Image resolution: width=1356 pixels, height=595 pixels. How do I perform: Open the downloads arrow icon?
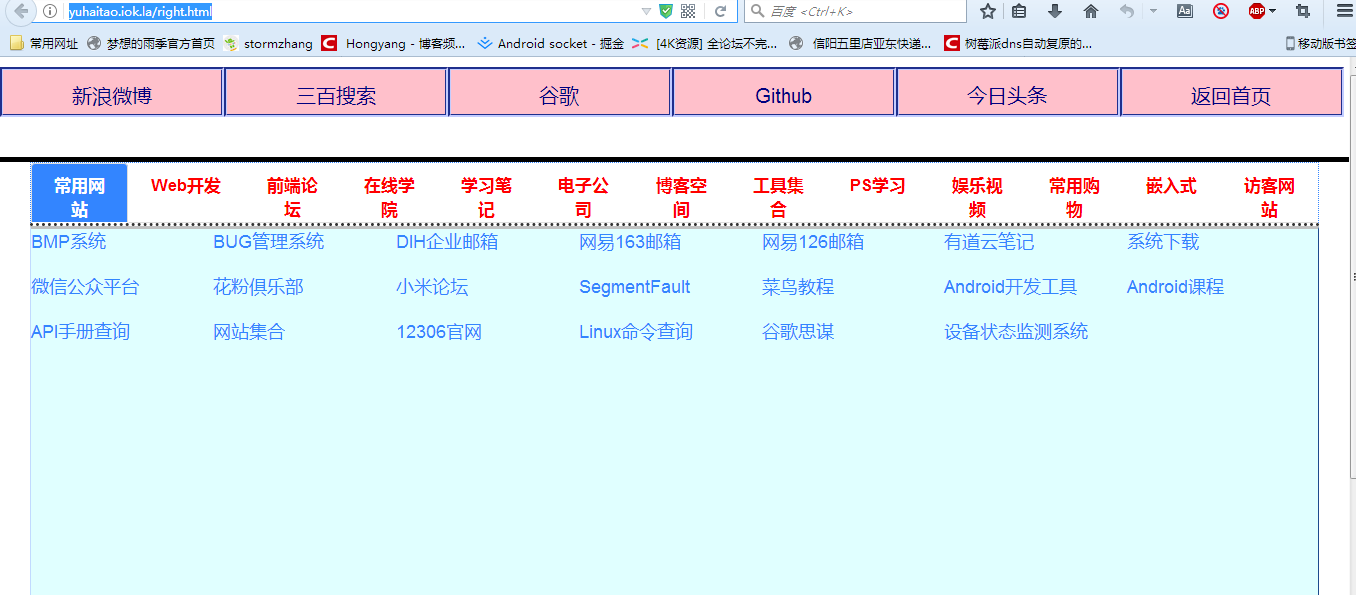[x=1055, y=11]
